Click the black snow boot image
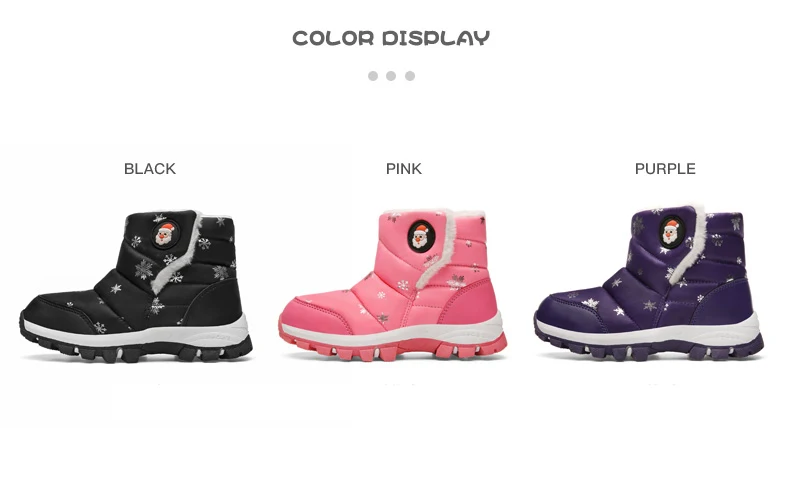 tap(136, 286)
